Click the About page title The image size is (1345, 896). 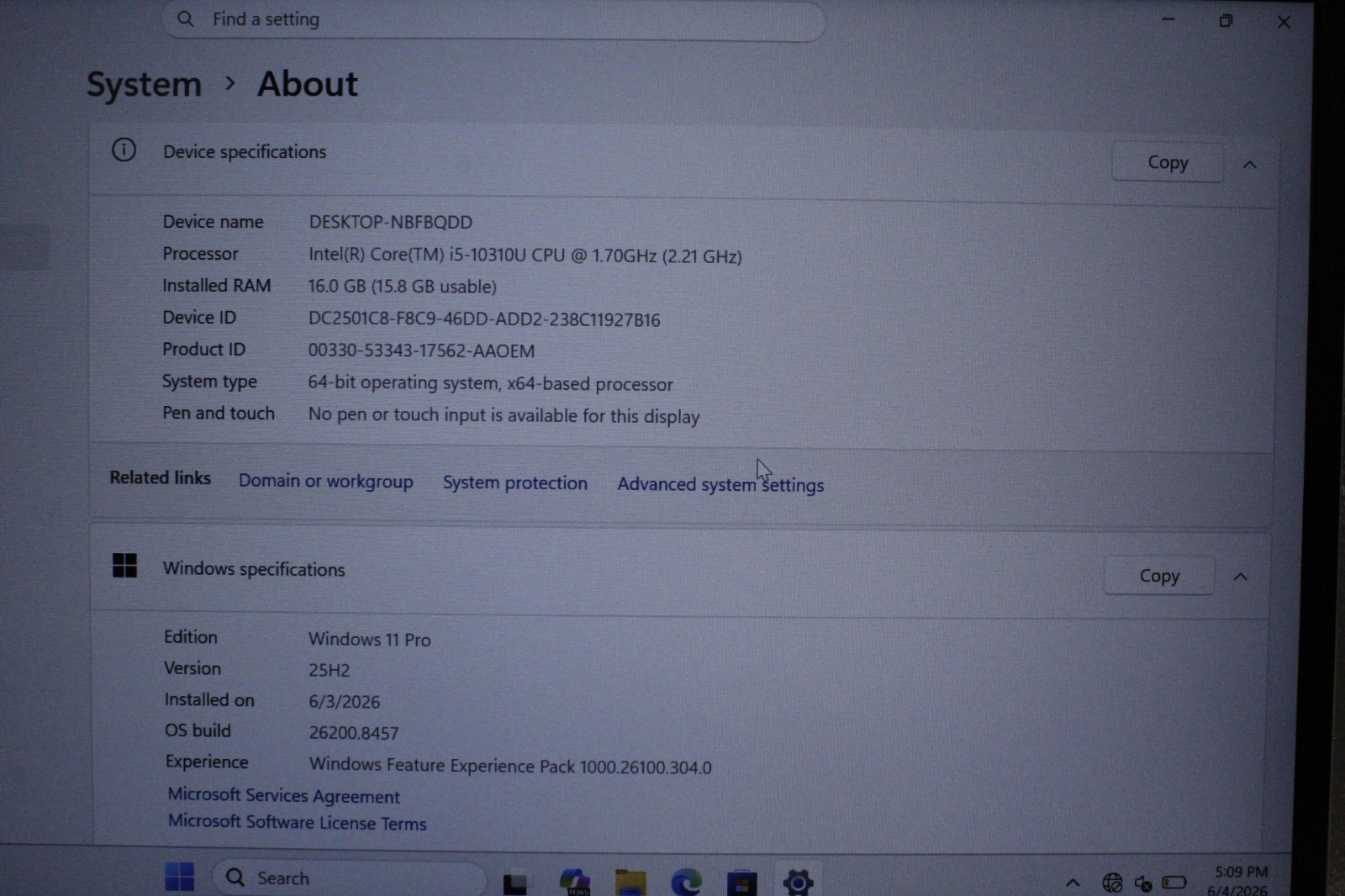tap(307, 84)
